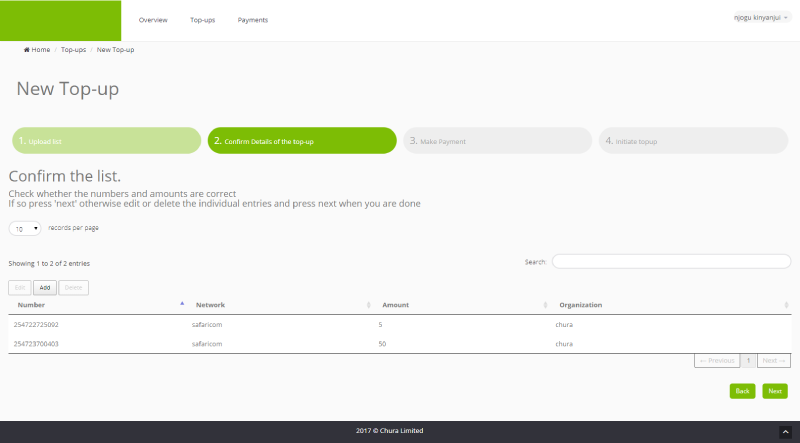Focus the Search input field
Image resolution: width=800 pixels, height=443 pixels.
click(671, 262)
